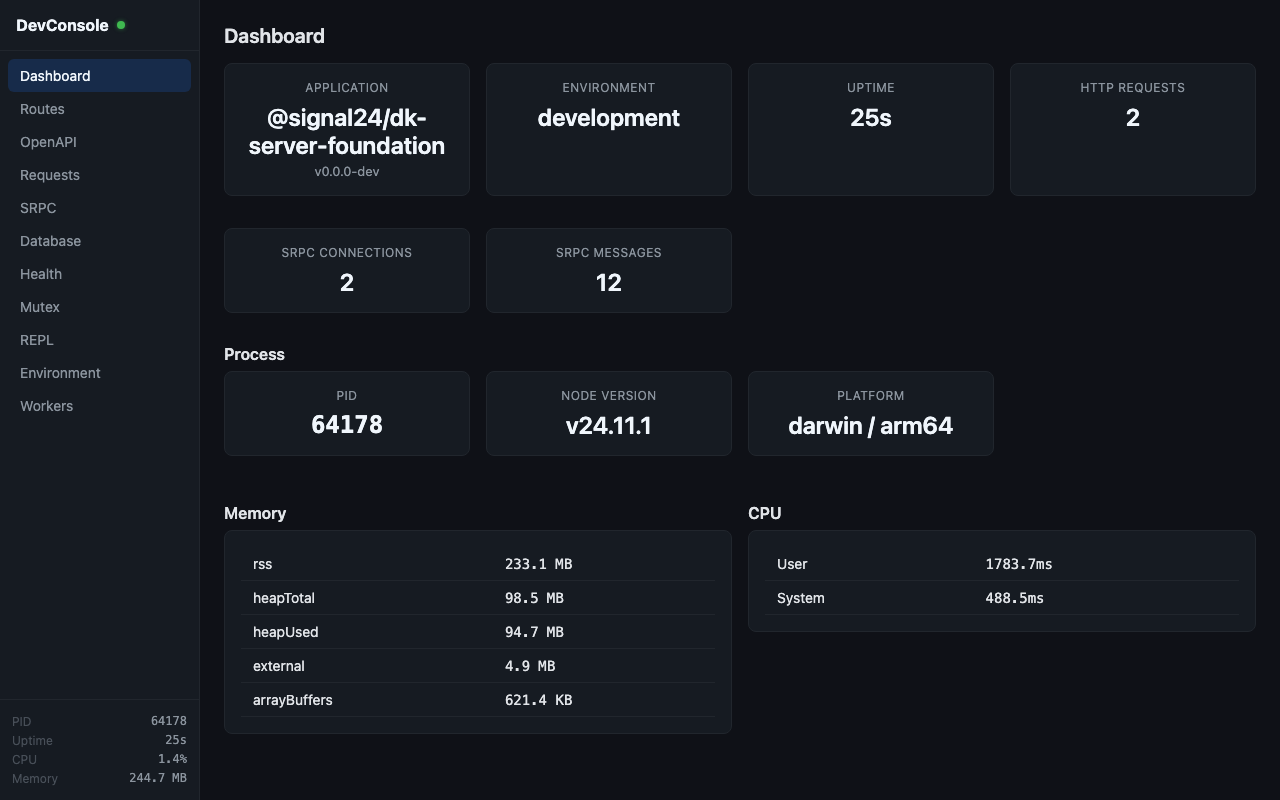The width and height of the screenshot is (1280, 800).
Task: Click the PID value in the status footer
Action: point(168,720)
